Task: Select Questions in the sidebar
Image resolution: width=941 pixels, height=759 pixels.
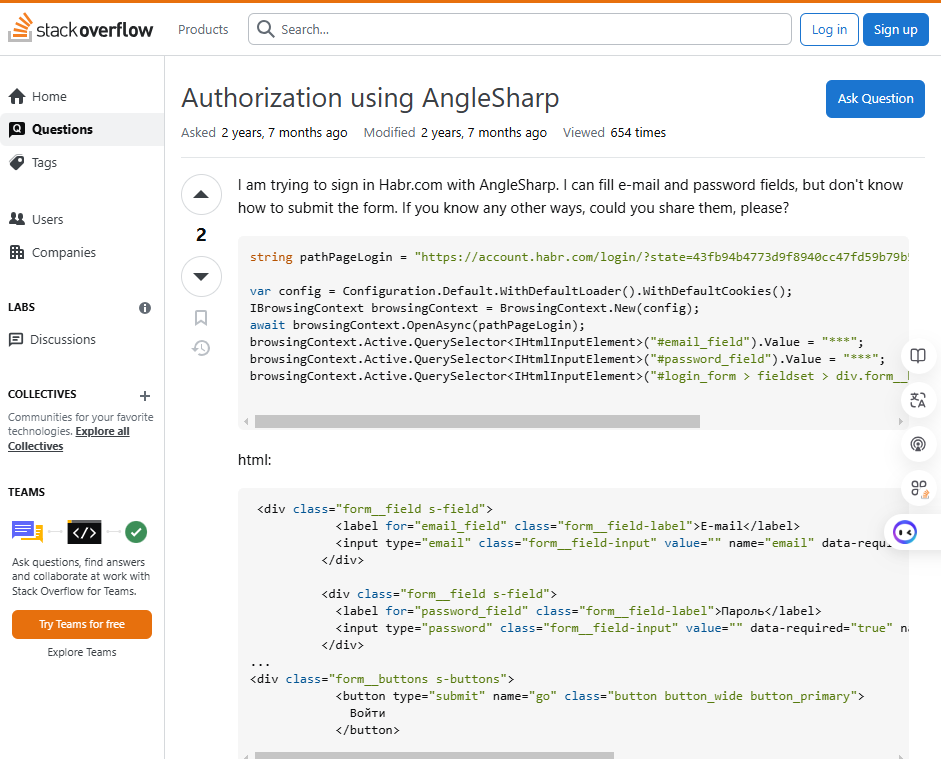Action: (82, 129)
